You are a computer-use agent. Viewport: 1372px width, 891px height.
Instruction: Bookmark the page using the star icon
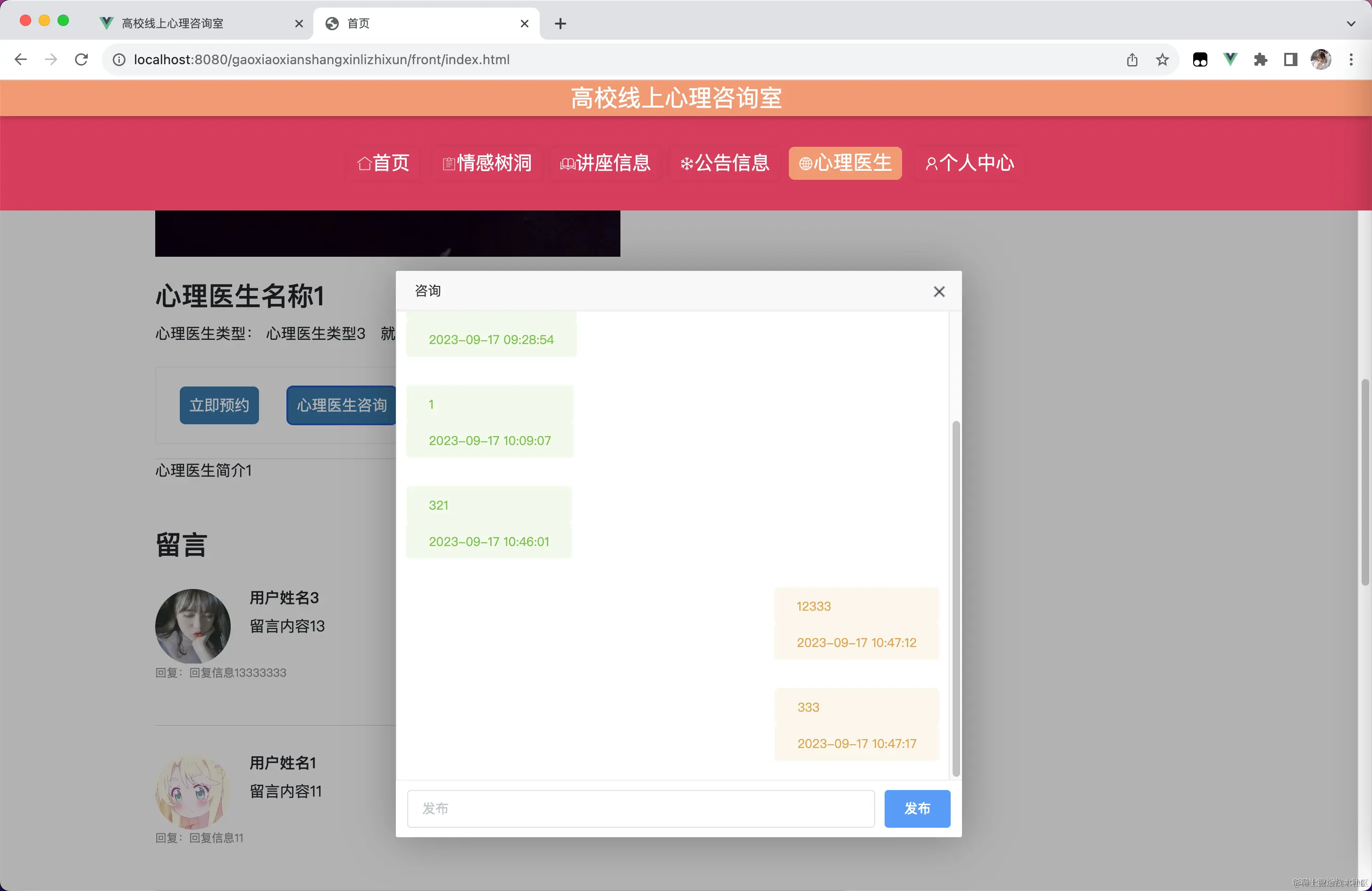coord(1162,59)
